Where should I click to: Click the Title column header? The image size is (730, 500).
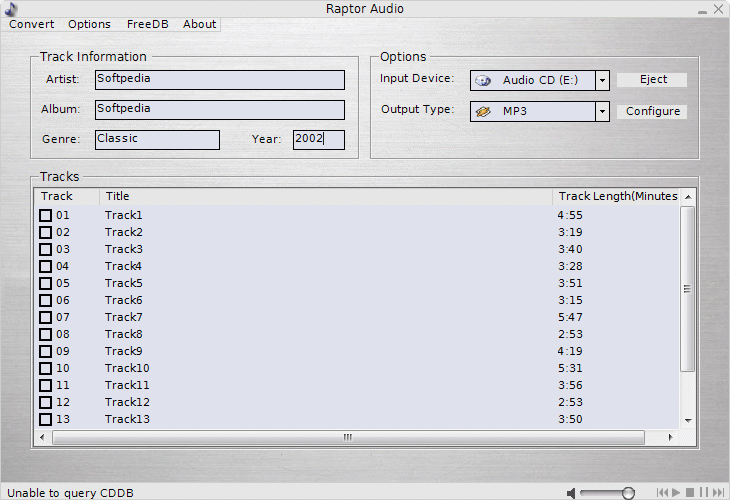point(326,196)
